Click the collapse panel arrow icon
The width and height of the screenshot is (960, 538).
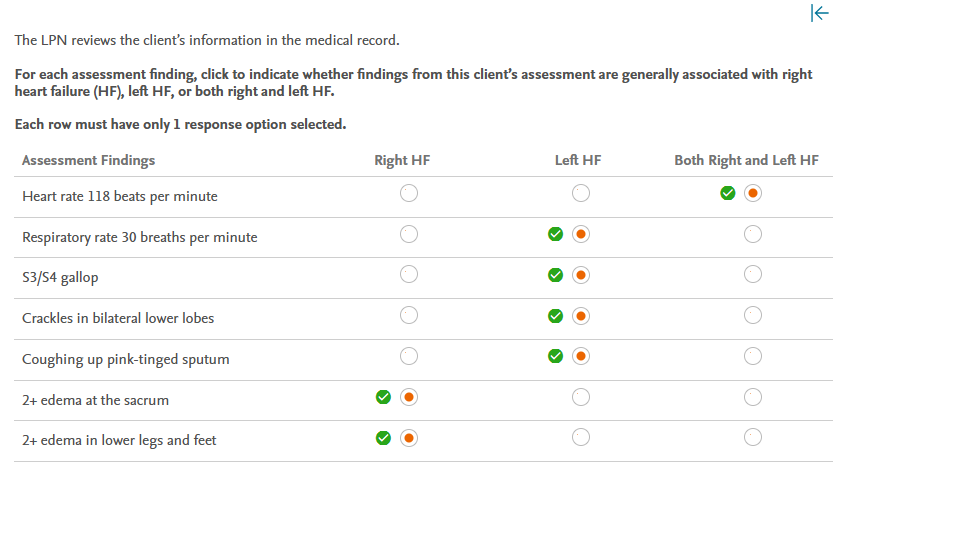pyautogui.click(x=820, y=13)
